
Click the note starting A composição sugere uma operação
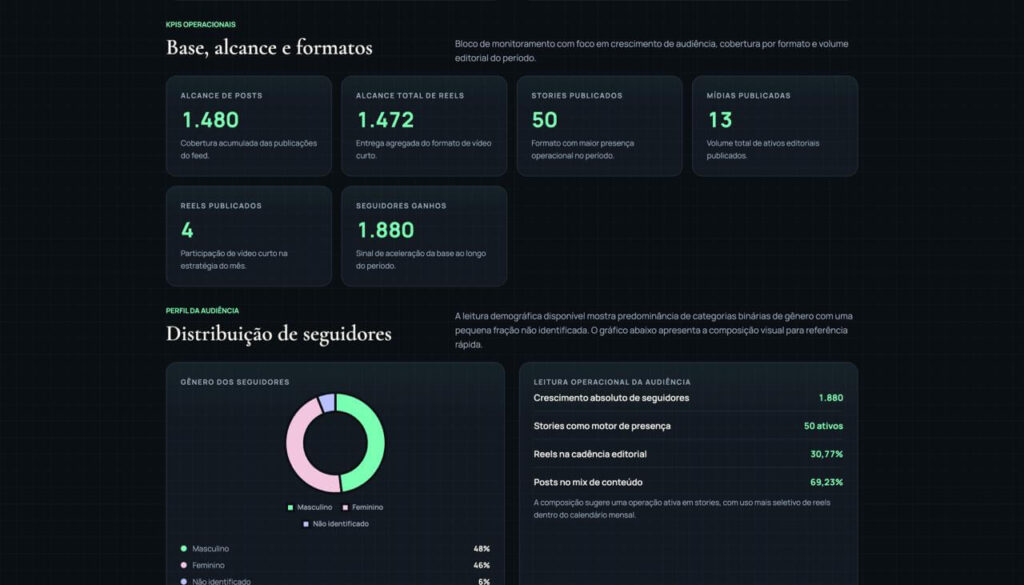[x=682, y=509]
